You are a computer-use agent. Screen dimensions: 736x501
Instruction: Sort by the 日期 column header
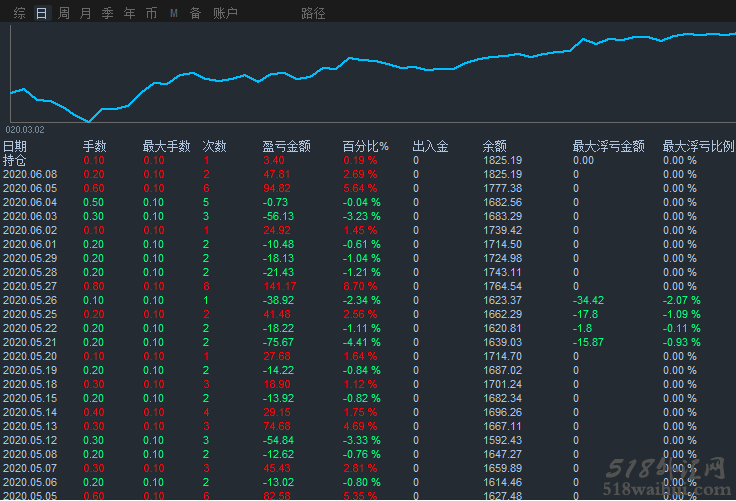click(x=15, y=146)
